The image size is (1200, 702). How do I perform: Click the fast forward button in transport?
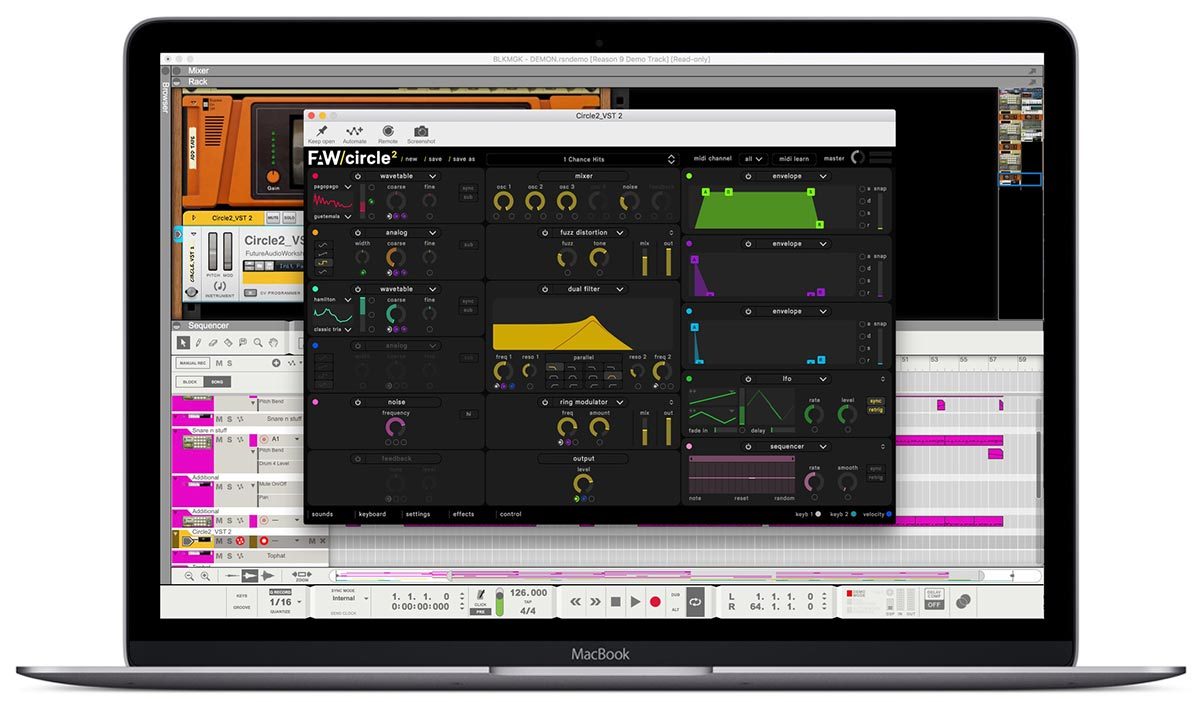coord(596,602)
